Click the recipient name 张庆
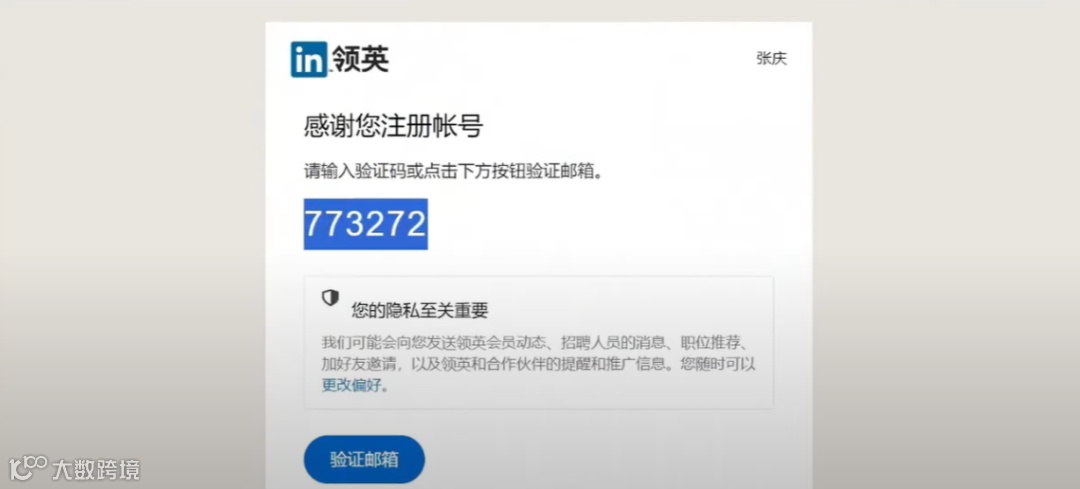The image size is (1080, 489). tap(771, 59)
